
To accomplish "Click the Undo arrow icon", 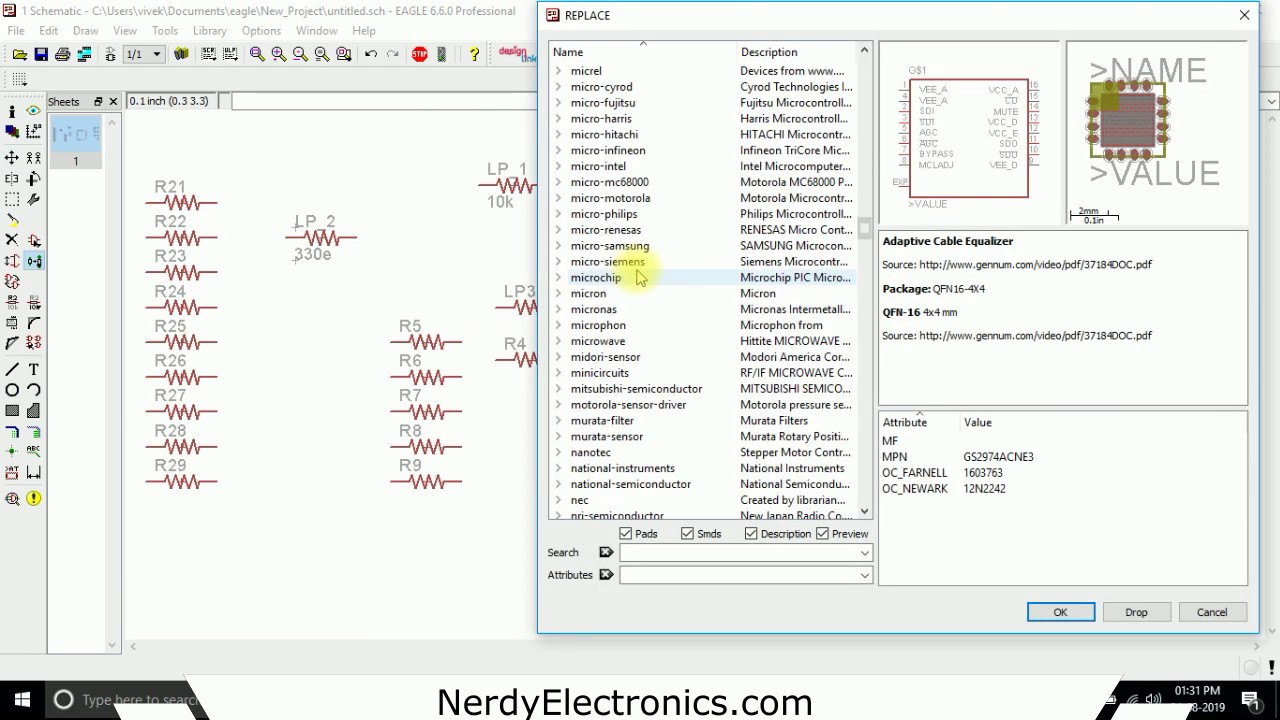I will (371, 54).
